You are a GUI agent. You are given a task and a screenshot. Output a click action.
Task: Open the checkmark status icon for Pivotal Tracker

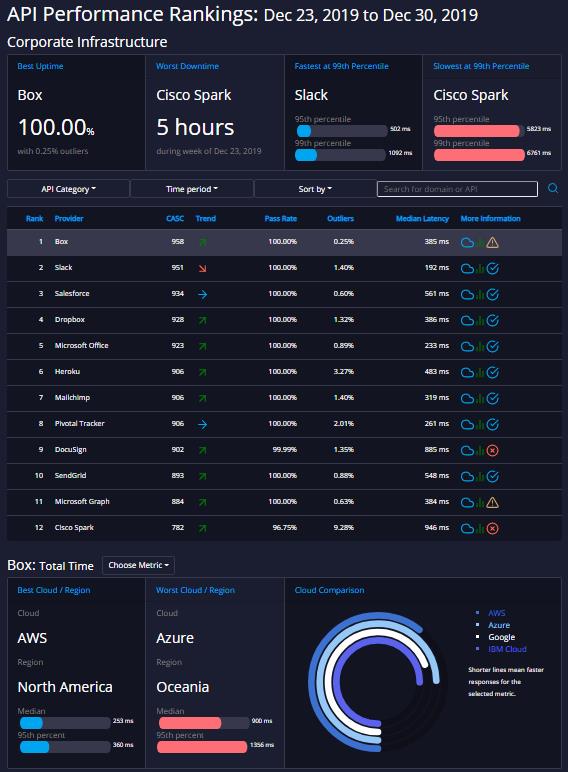[x=492, y=424]
